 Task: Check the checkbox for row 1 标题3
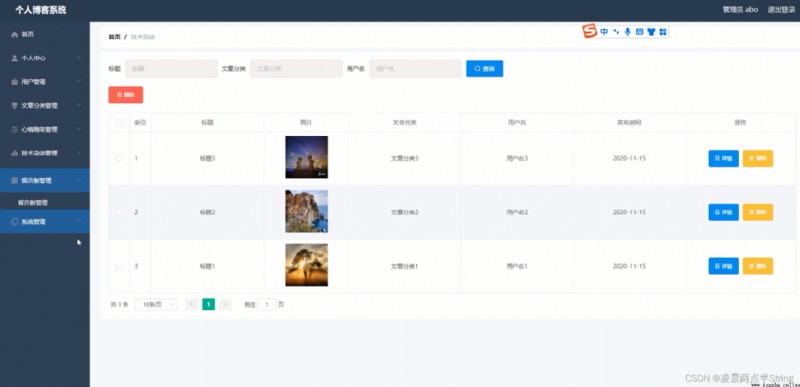point(119,159)
